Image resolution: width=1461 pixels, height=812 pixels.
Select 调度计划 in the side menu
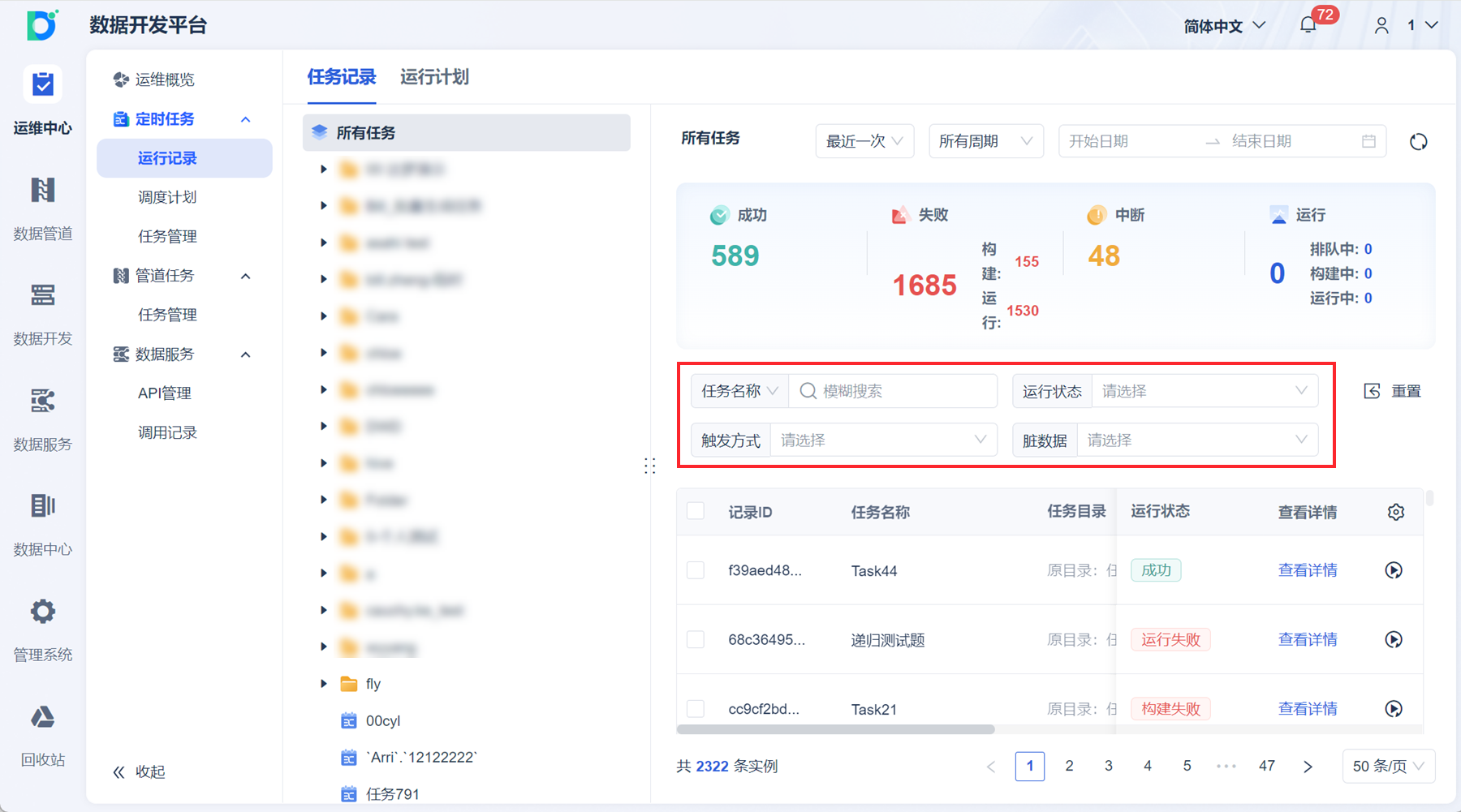[167, 197]
